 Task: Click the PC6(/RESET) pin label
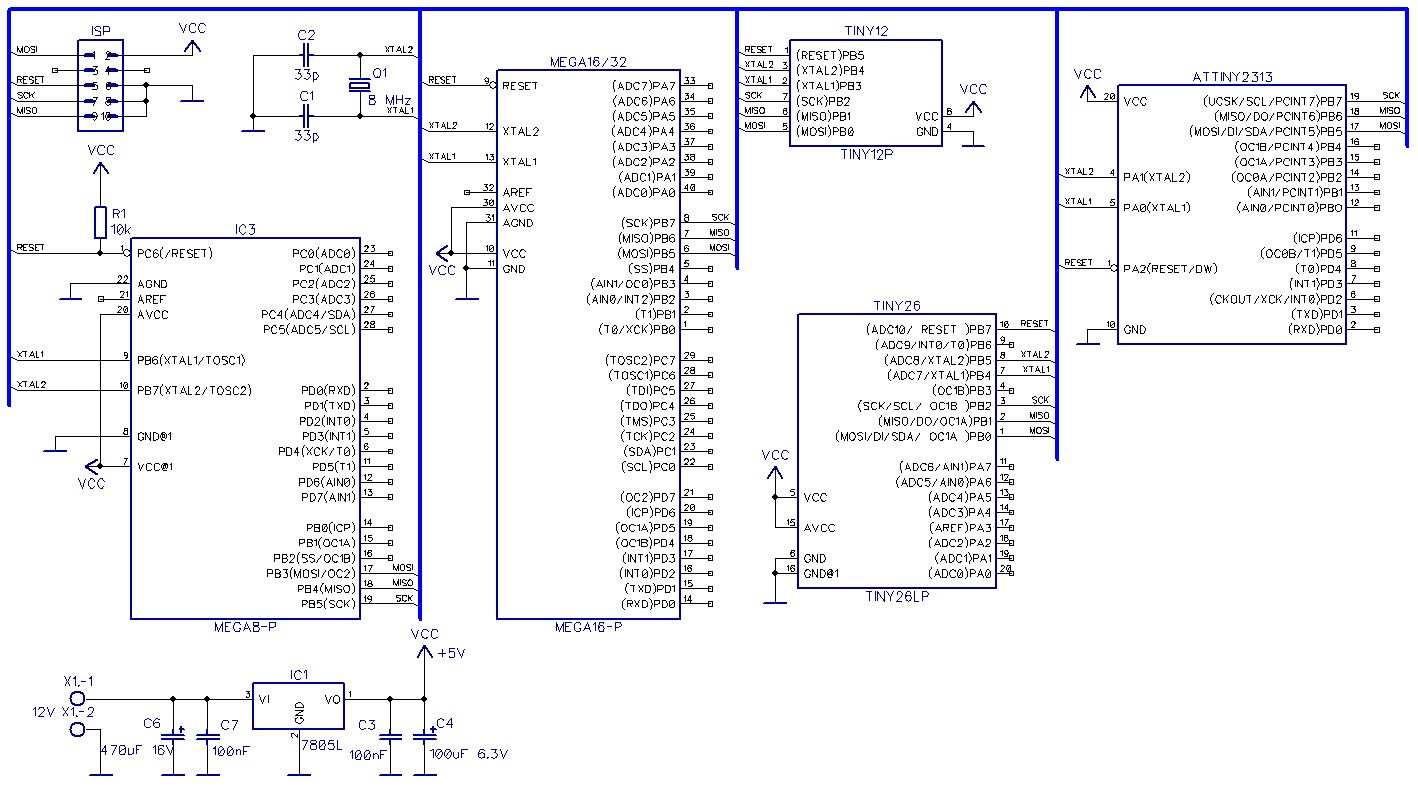175,254
